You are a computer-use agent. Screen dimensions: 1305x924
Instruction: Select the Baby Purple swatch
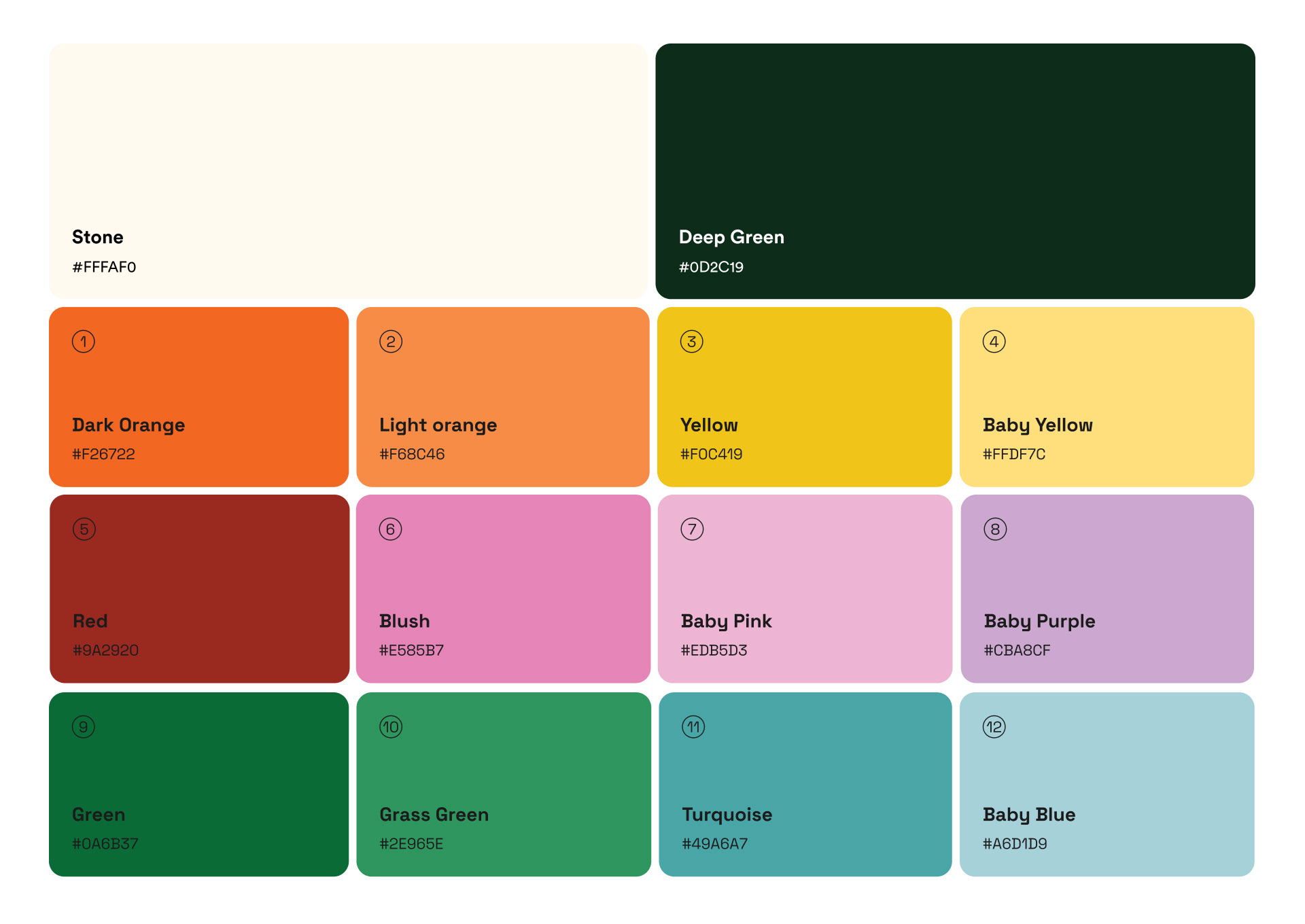click(x=1107, y=589)
